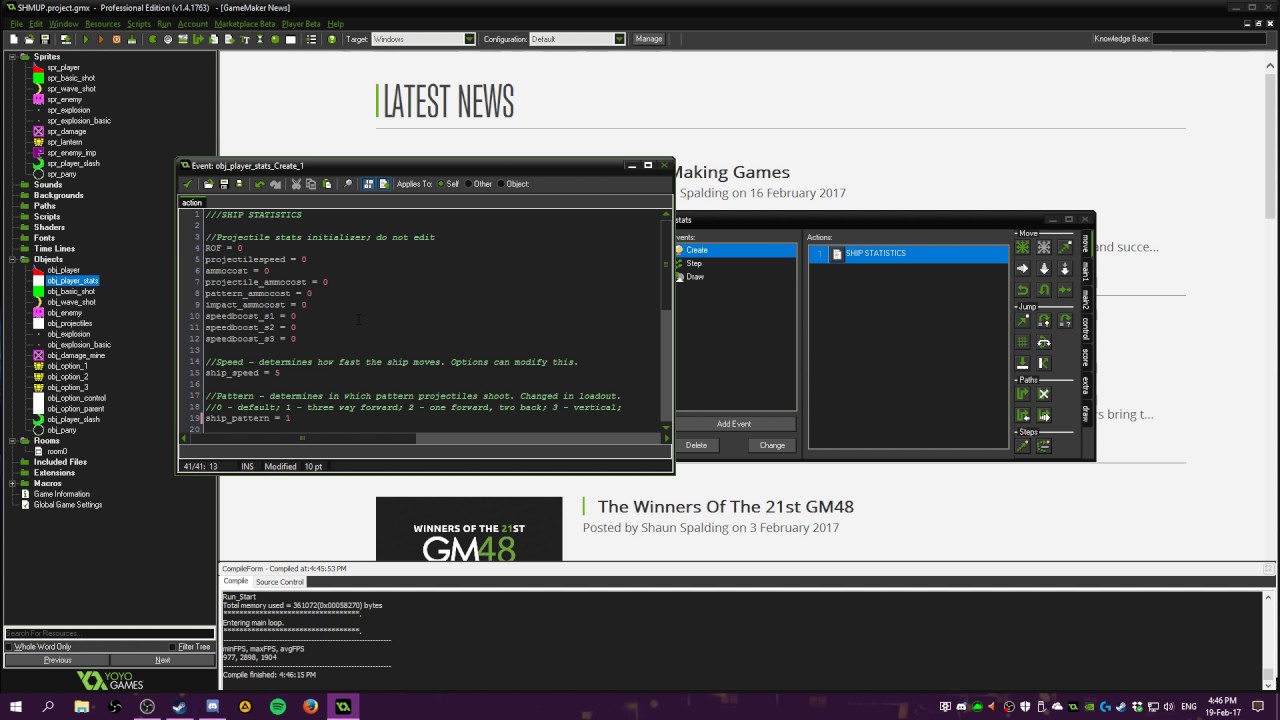Select the Step Towards action icon

[x=1023, y=445]
